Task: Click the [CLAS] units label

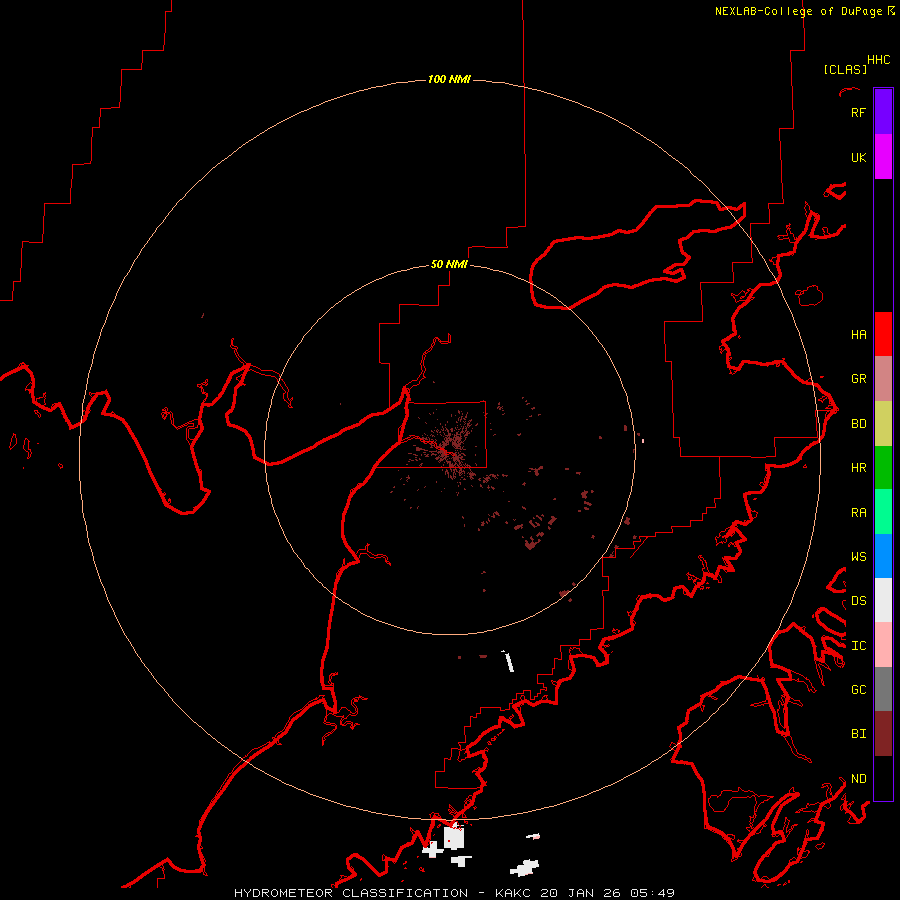Action: pos(845,69)
